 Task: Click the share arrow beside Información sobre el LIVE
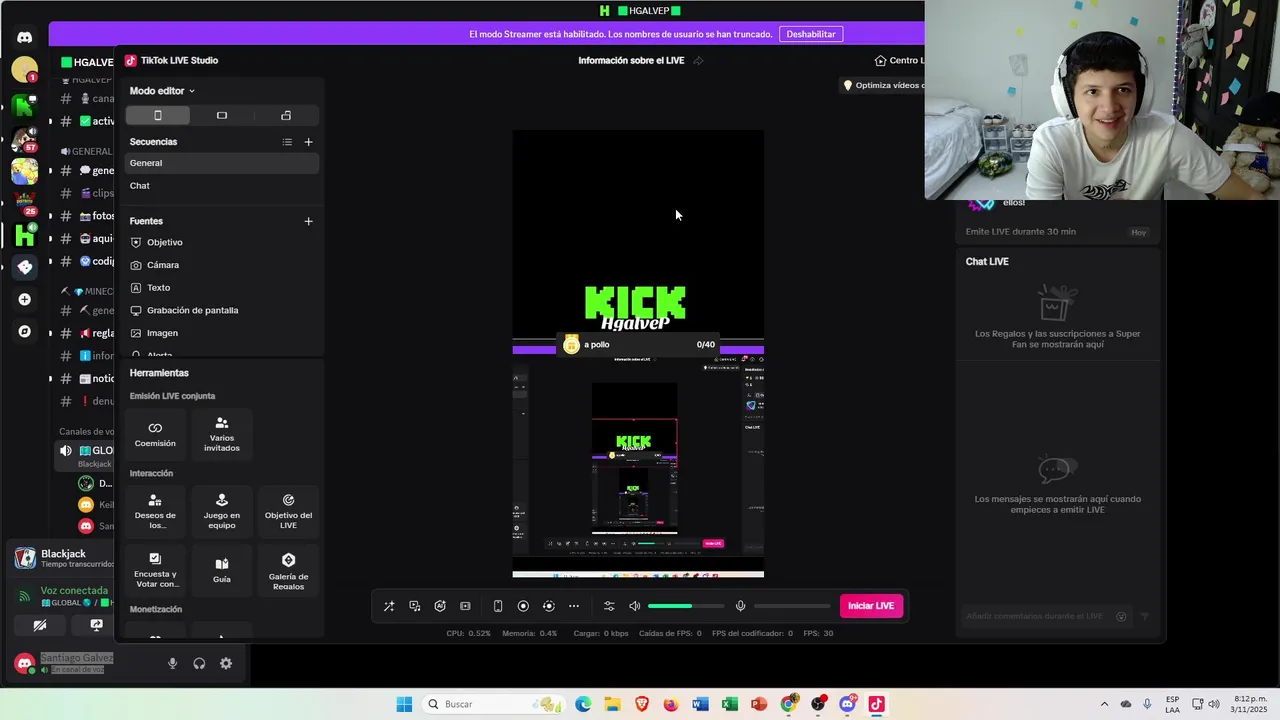coord(698,61)
